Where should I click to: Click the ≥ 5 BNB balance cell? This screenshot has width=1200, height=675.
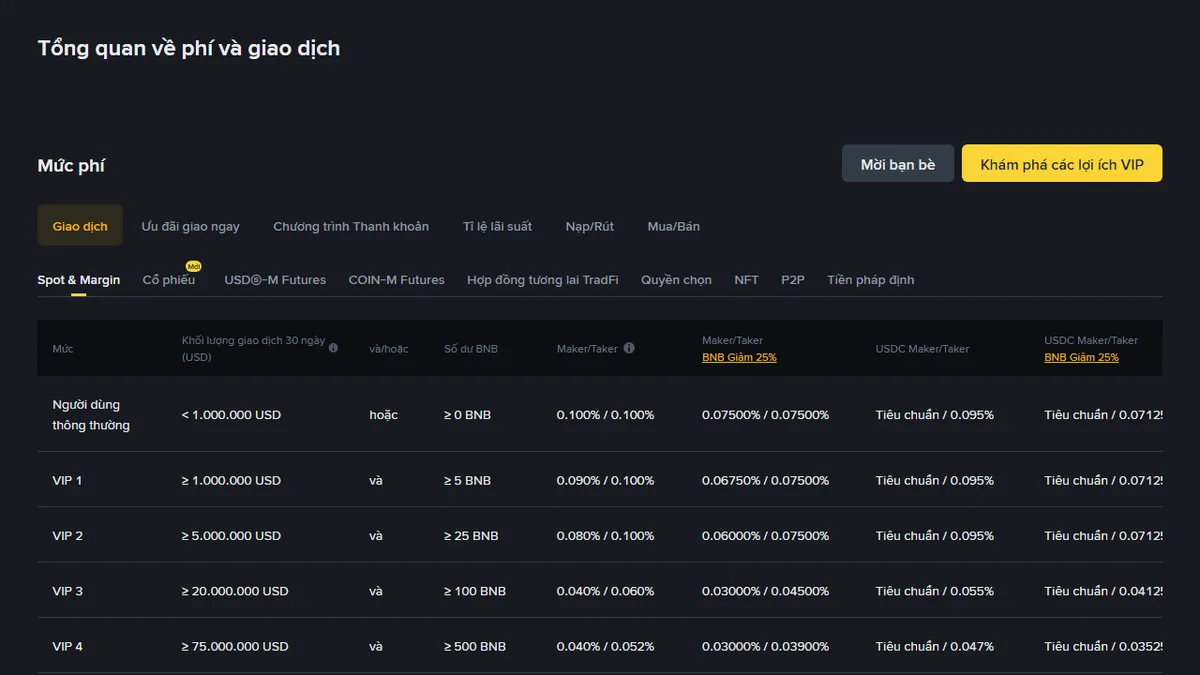467,480
